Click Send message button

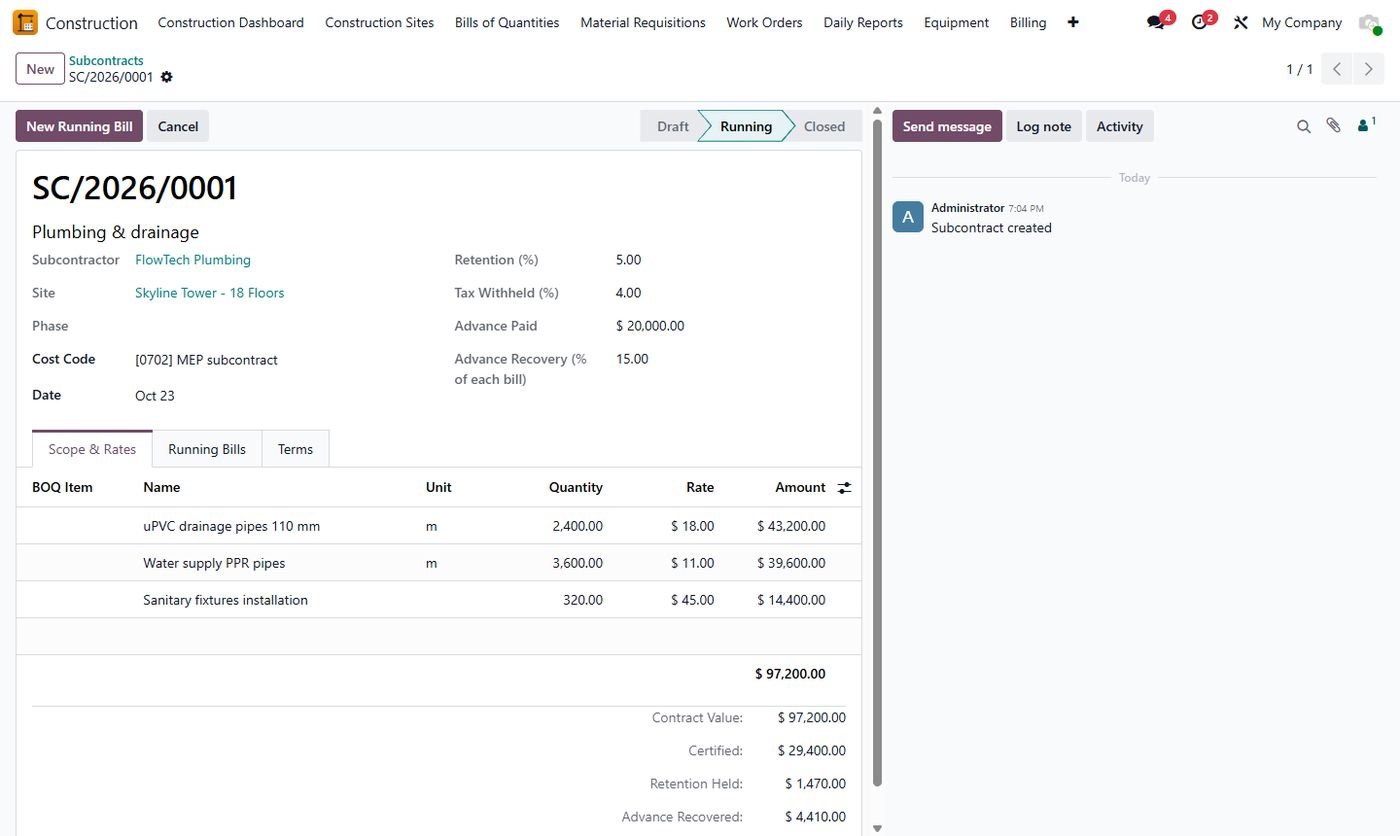947,126
